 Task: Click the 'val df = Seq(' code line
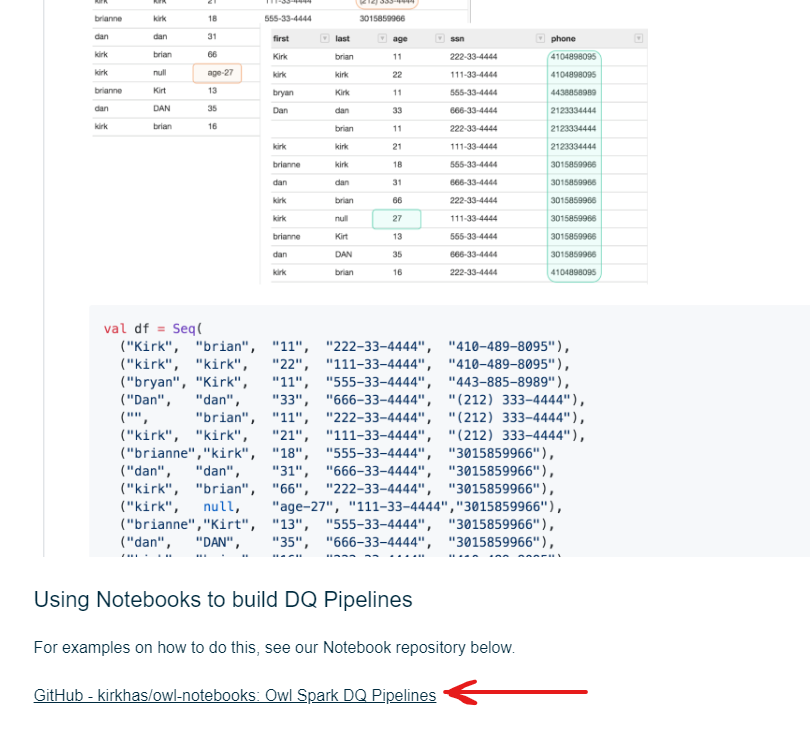(153, 329)
